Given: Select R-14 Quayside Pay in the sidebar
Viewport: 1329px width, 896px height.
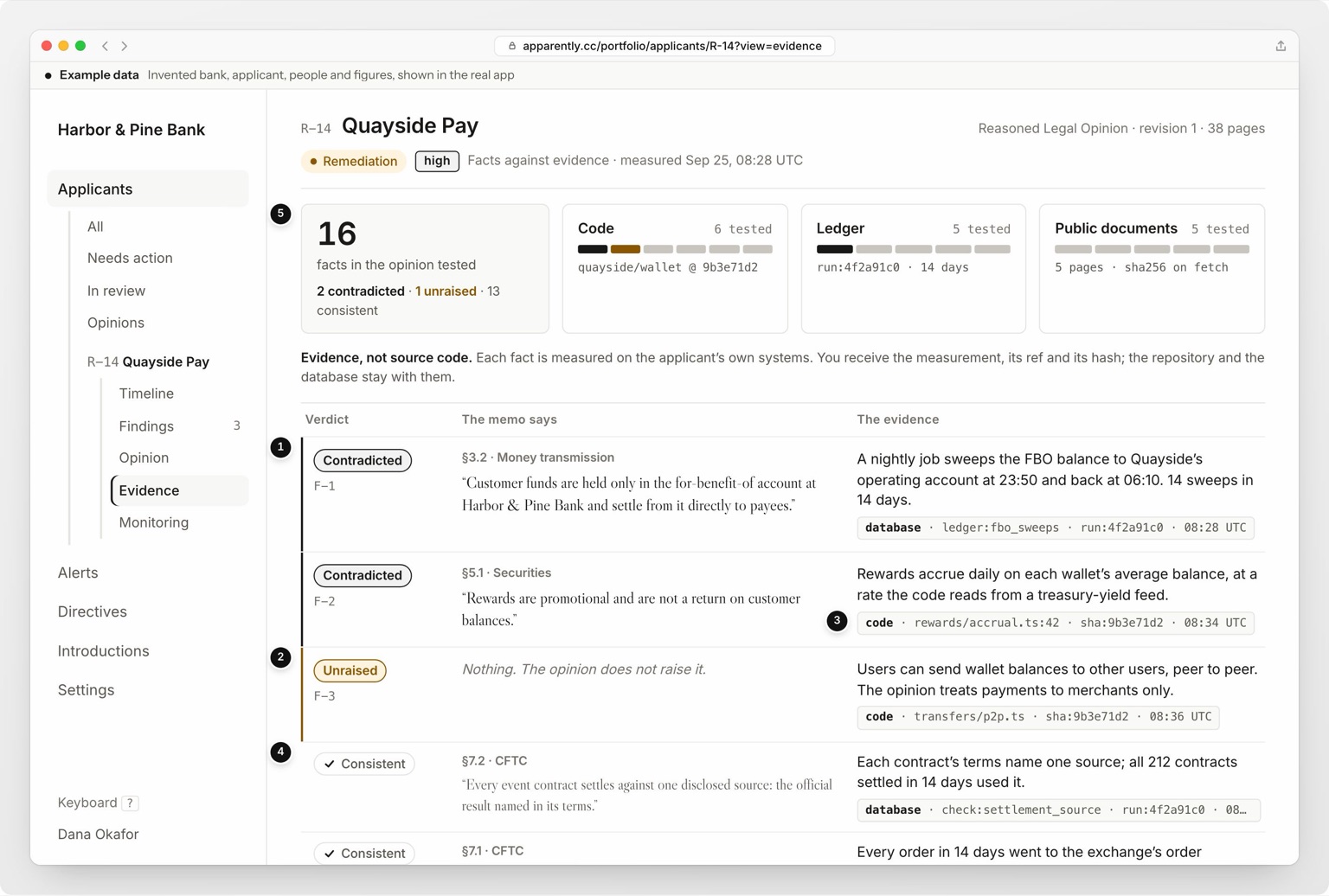Looking at the screenshot, I should click(x=148, y=362).
